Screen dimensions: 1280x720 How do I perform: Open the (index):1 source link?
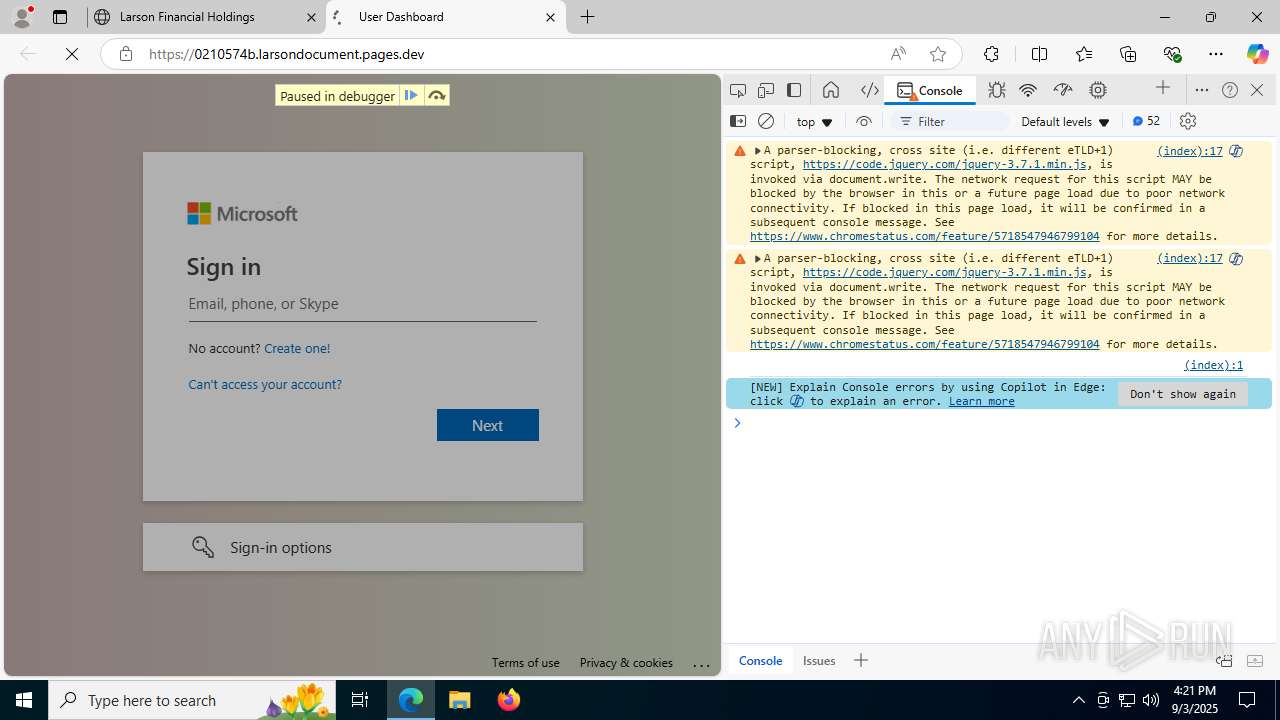point(1213,365)
